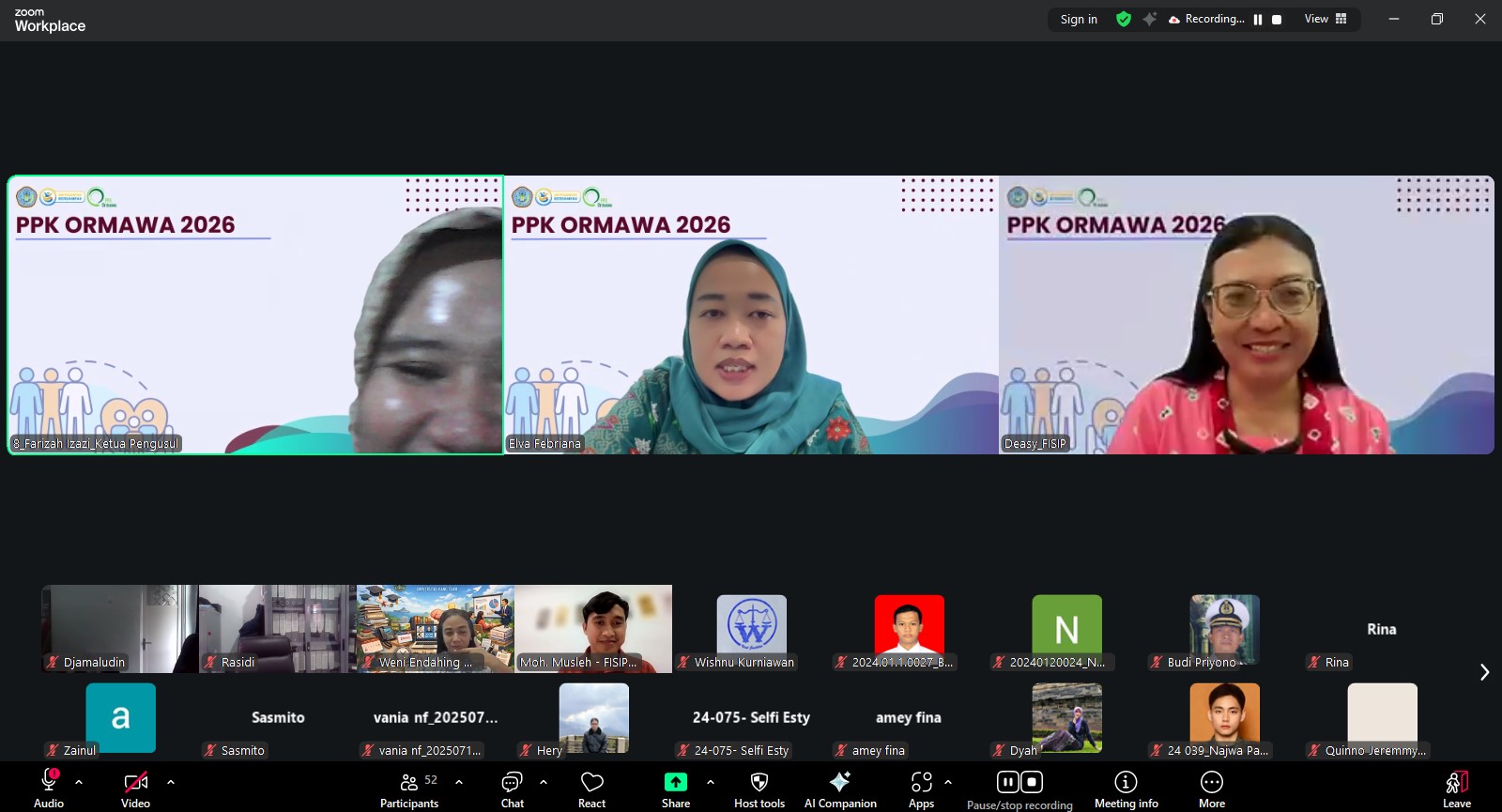Open the Participants list
Image resolution: width=1502 pixels, height=812 pixels.
[x=409, y=789]
